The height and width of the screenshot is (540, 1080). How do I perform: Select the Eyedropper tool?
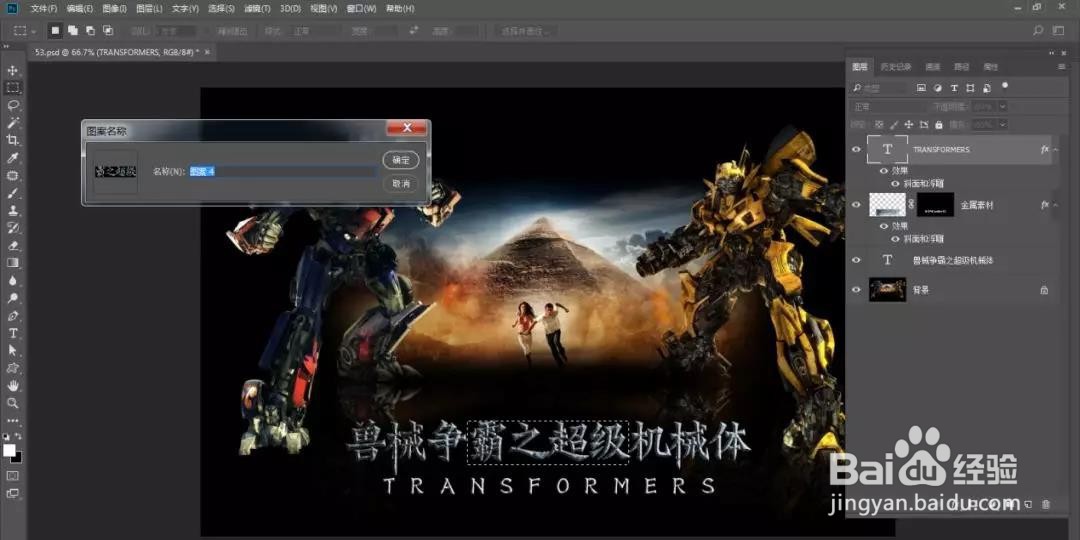pyautogui.click(x=12, y=158)
